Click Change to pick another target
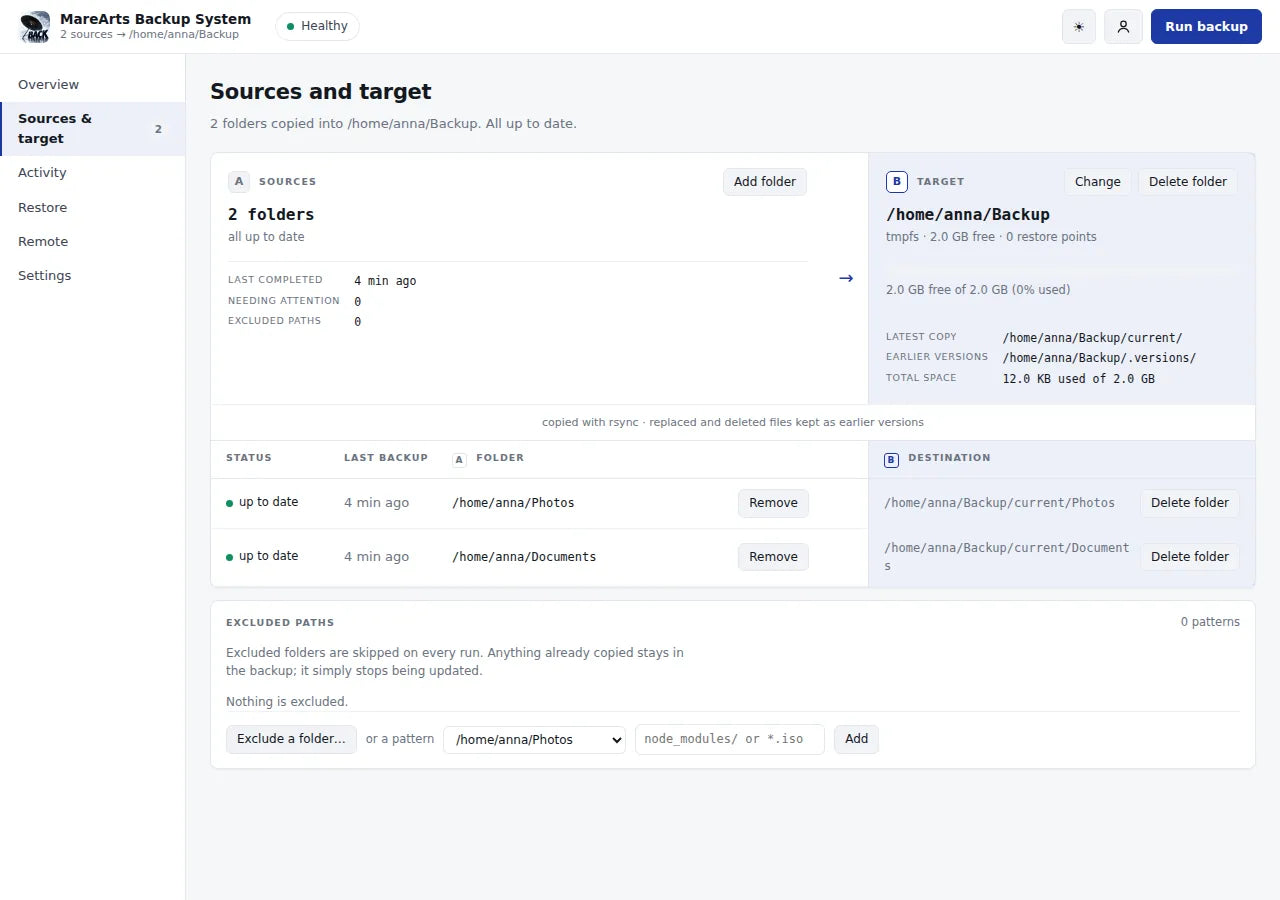 (x=1097, y=182)
